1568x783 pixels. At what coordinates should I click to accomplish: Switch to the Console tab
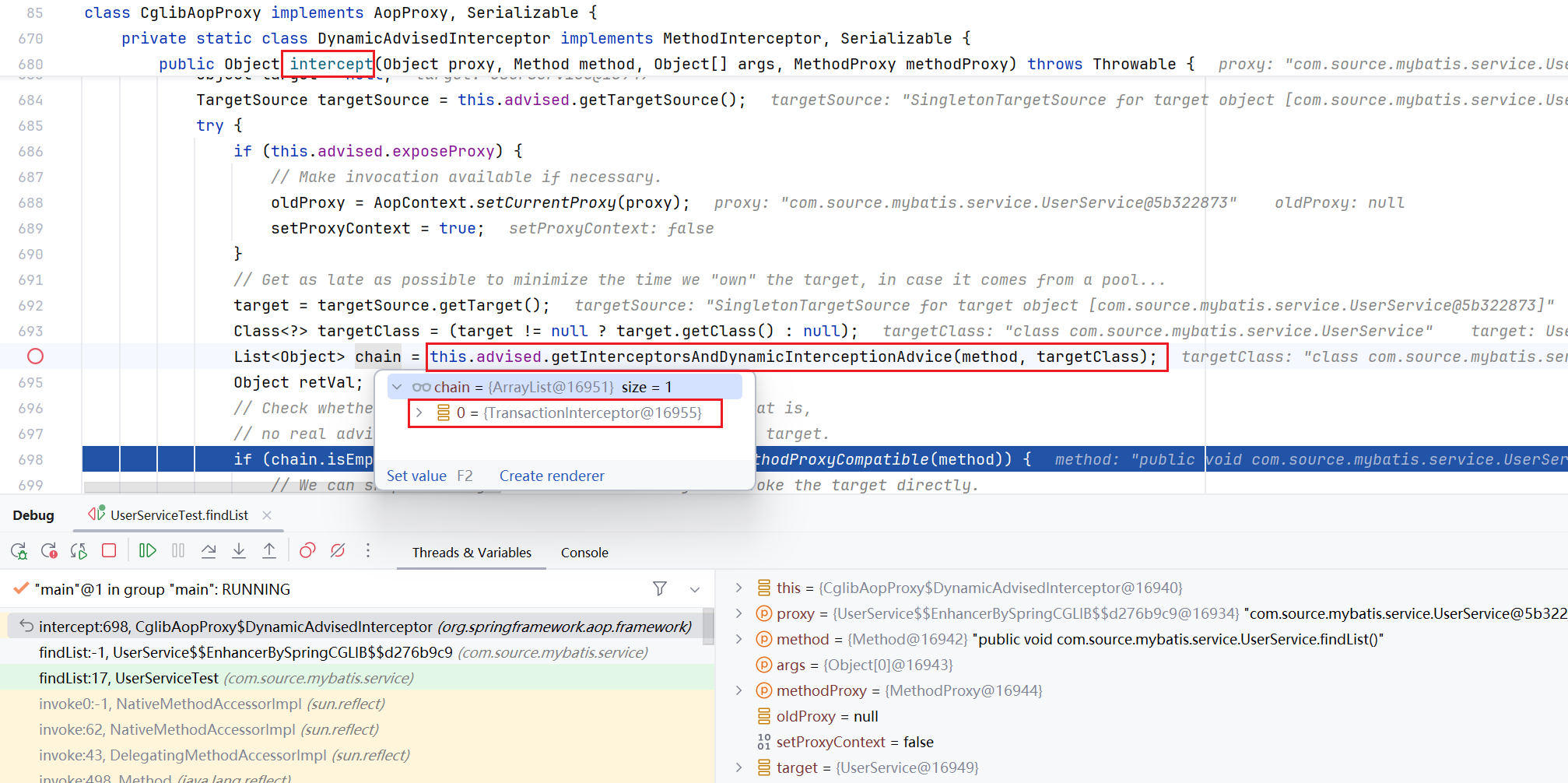tap(584, 553)
